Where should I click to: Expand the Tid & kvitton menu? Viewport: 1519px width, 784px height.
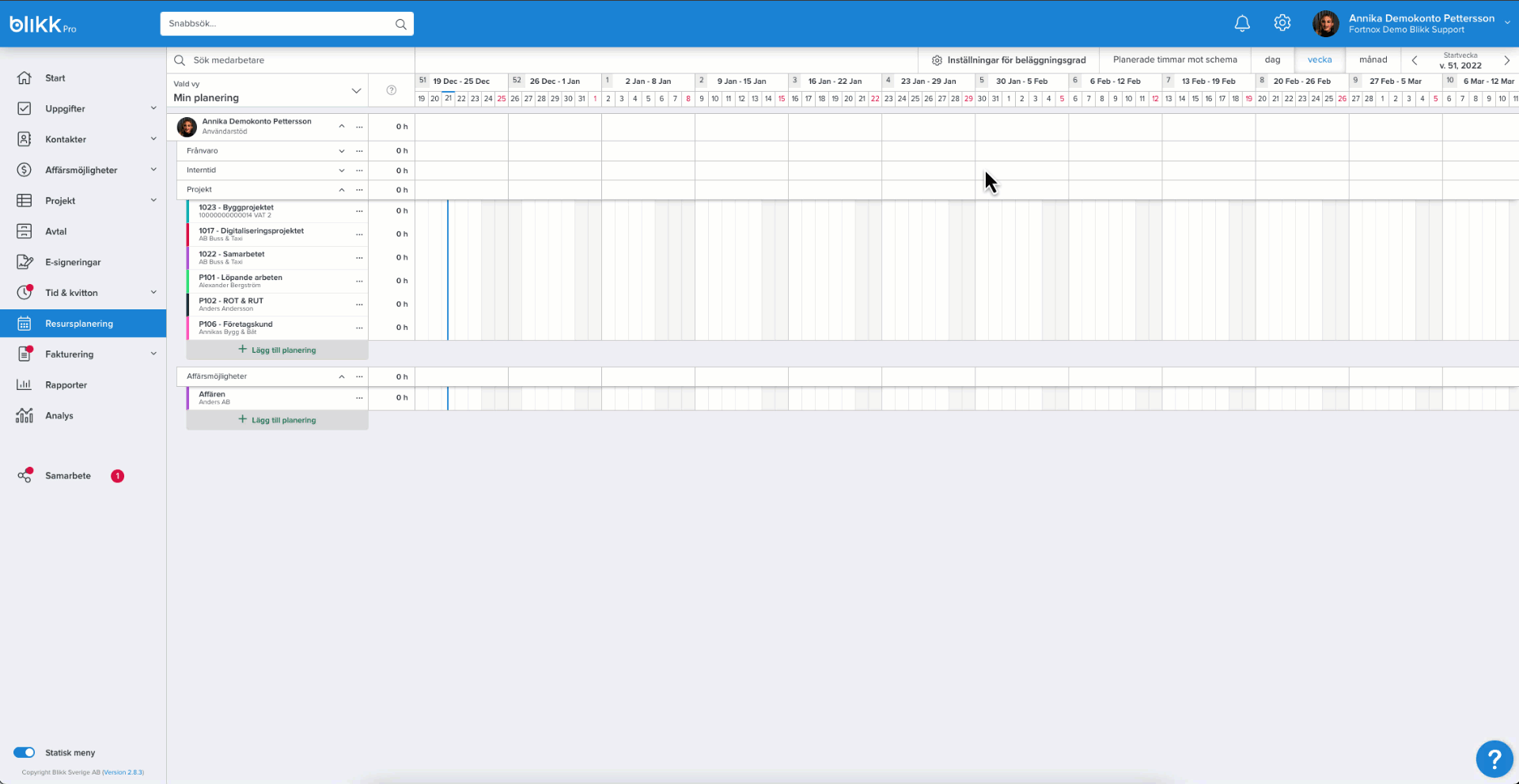(x=153, y=293)
